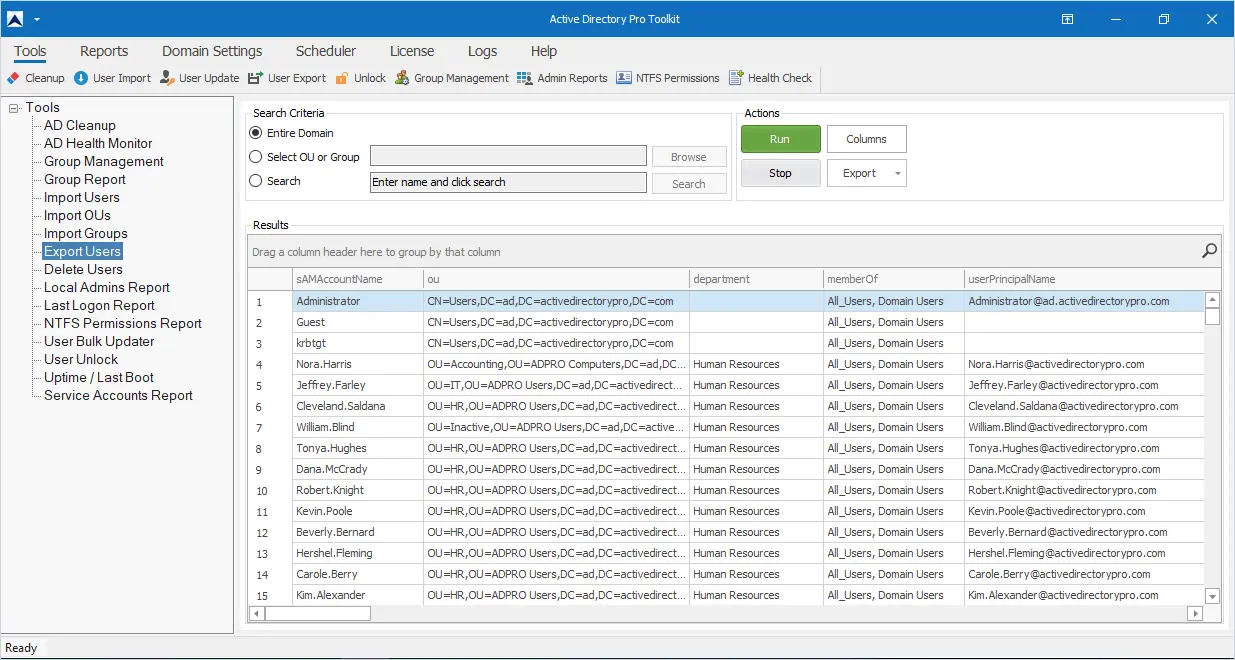Click the magnifier icon in Results panel
This screenshot has height=660, width=1235.
pyautogui.click(x=1209, y=252)
